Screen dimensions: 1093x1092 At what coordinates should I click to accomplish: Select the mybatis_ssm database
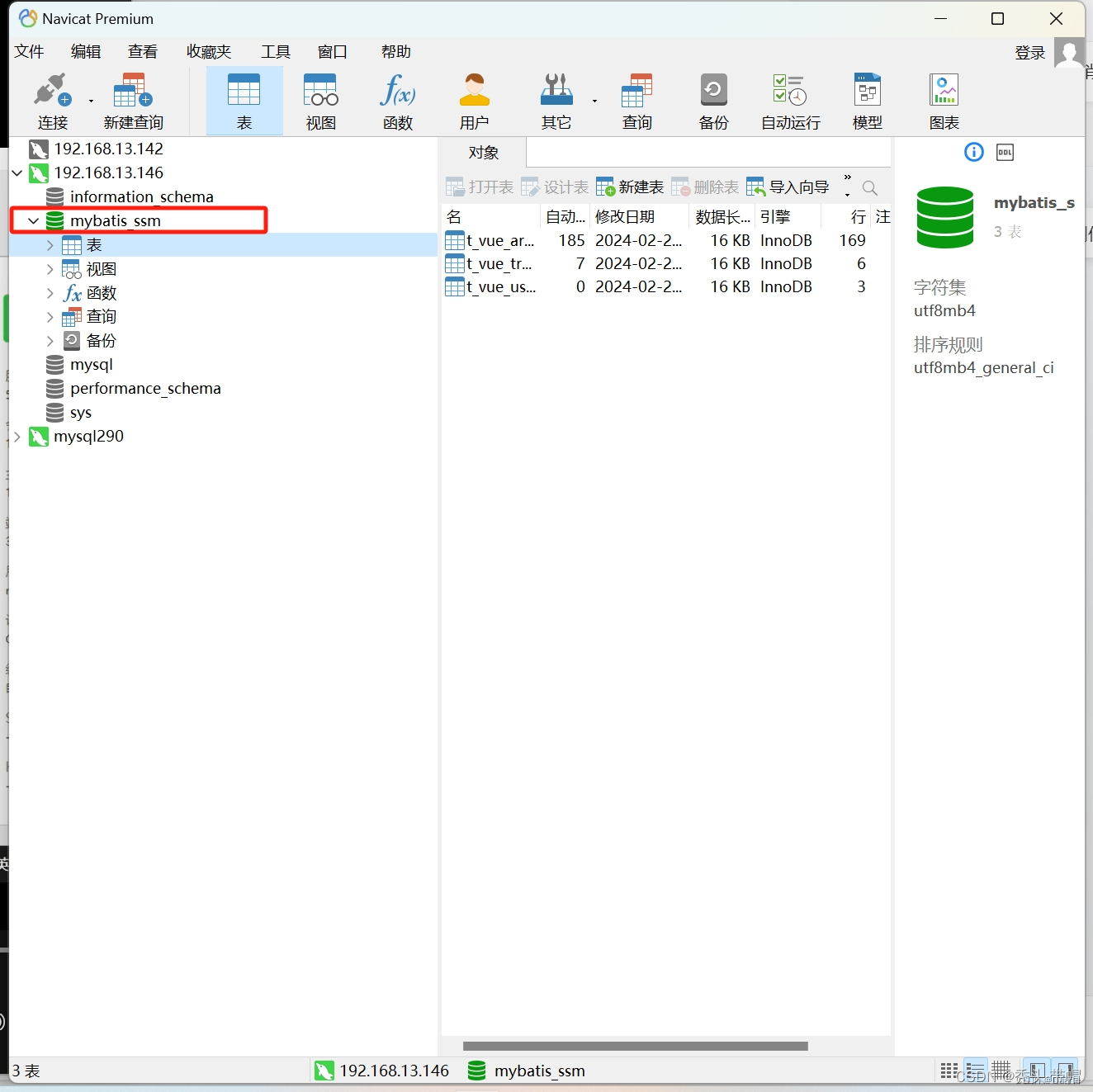click(x=115, y=220)
